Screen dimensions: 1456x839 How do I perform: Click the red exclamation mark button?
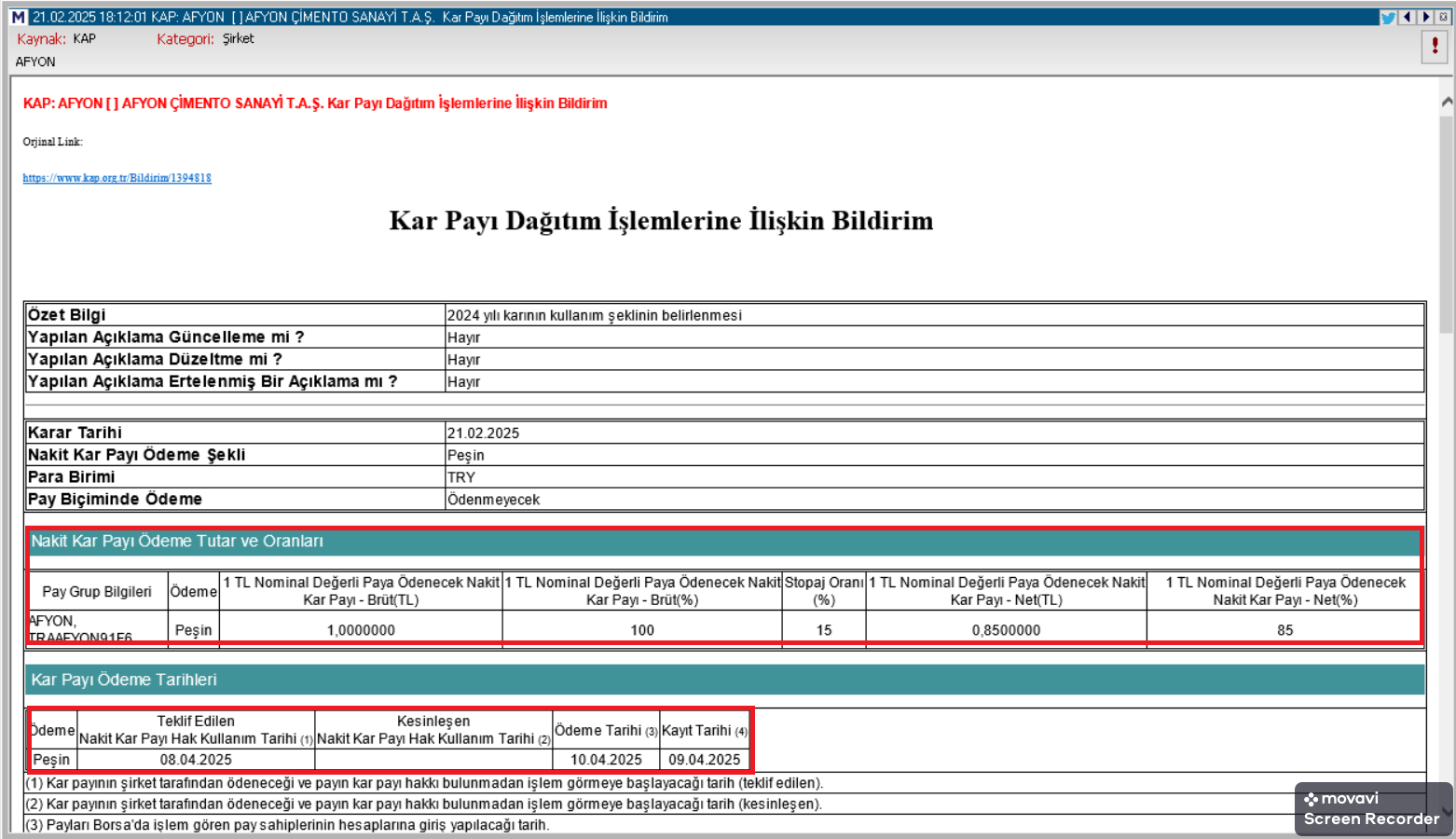point(1434,46)
